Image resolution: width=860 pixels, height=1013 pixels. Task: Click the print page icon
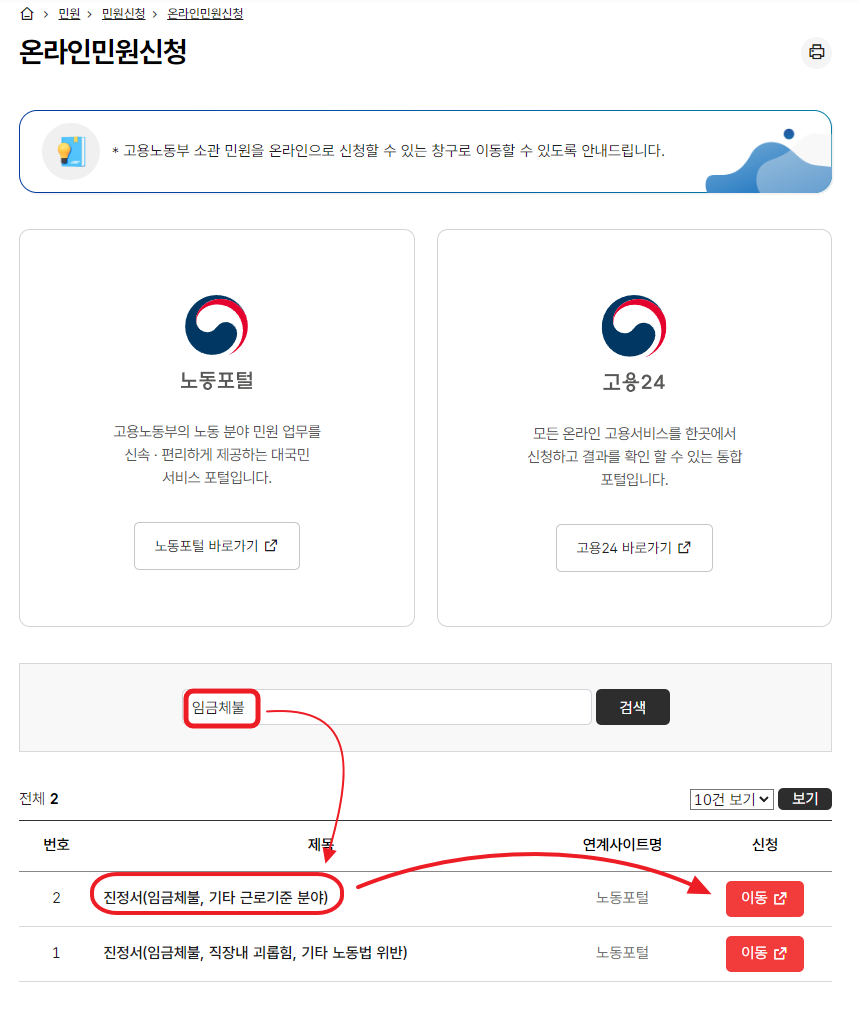(816, 52)
